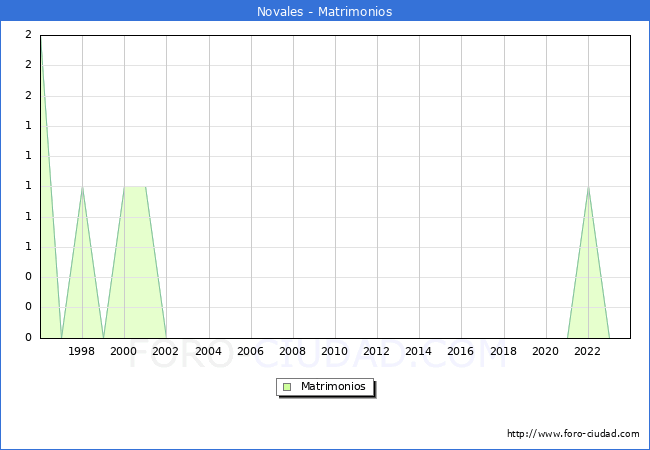Select the 2006 year label
Viewport: 650px width, 450px height.
(250, 351)
